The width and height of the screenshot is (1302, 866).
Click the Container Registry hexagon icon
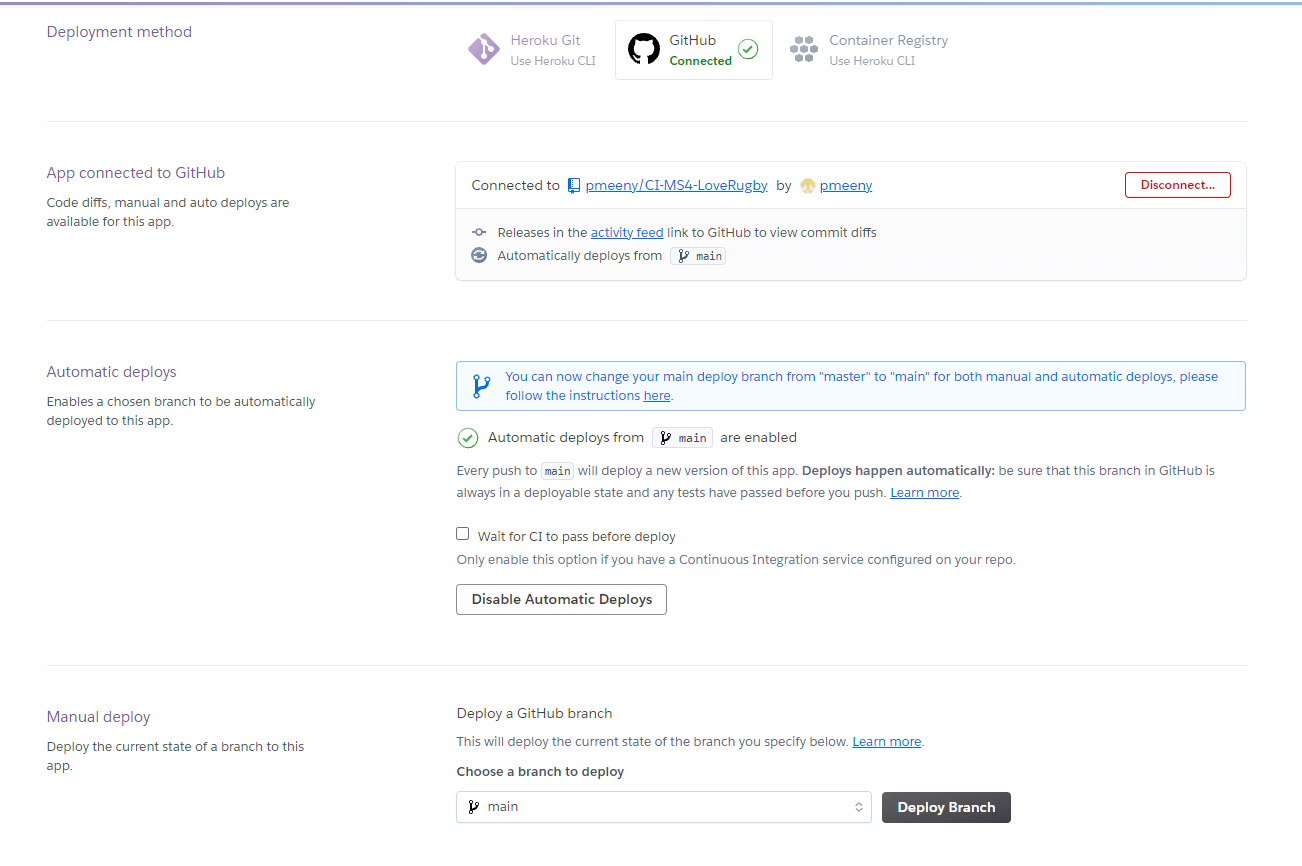click(803, 50)
